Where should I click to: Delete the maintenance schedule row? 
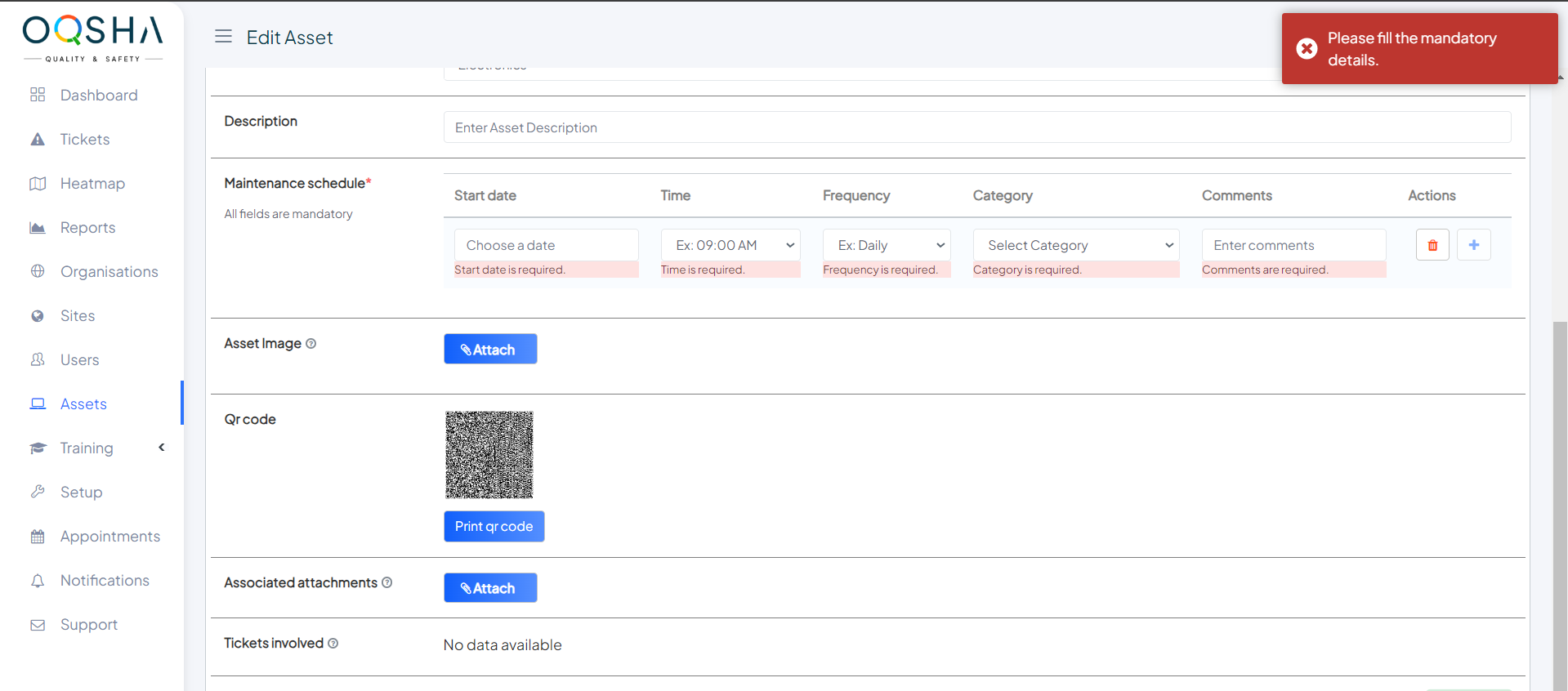pos(1432,245)
